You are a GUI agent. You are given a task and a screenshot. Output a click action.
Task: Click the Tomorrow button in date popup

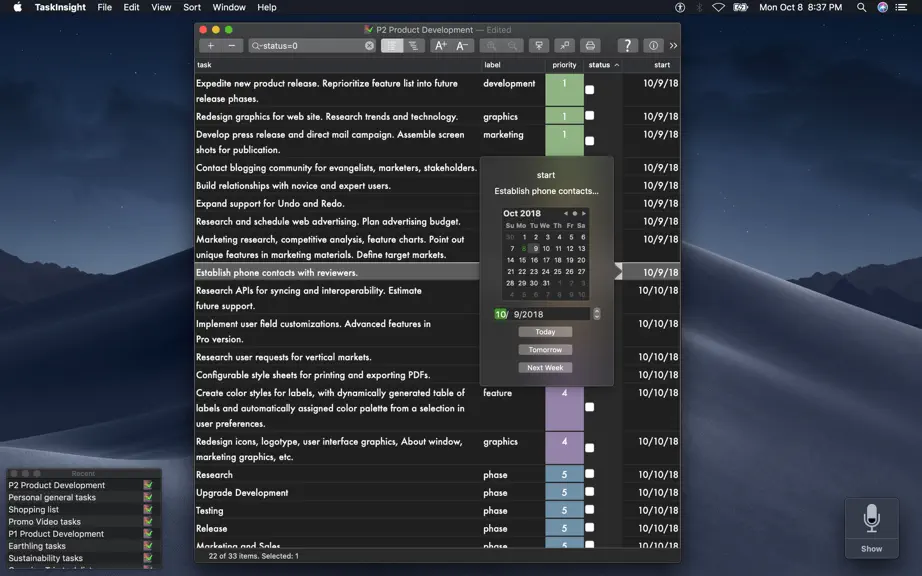point(545,350)
